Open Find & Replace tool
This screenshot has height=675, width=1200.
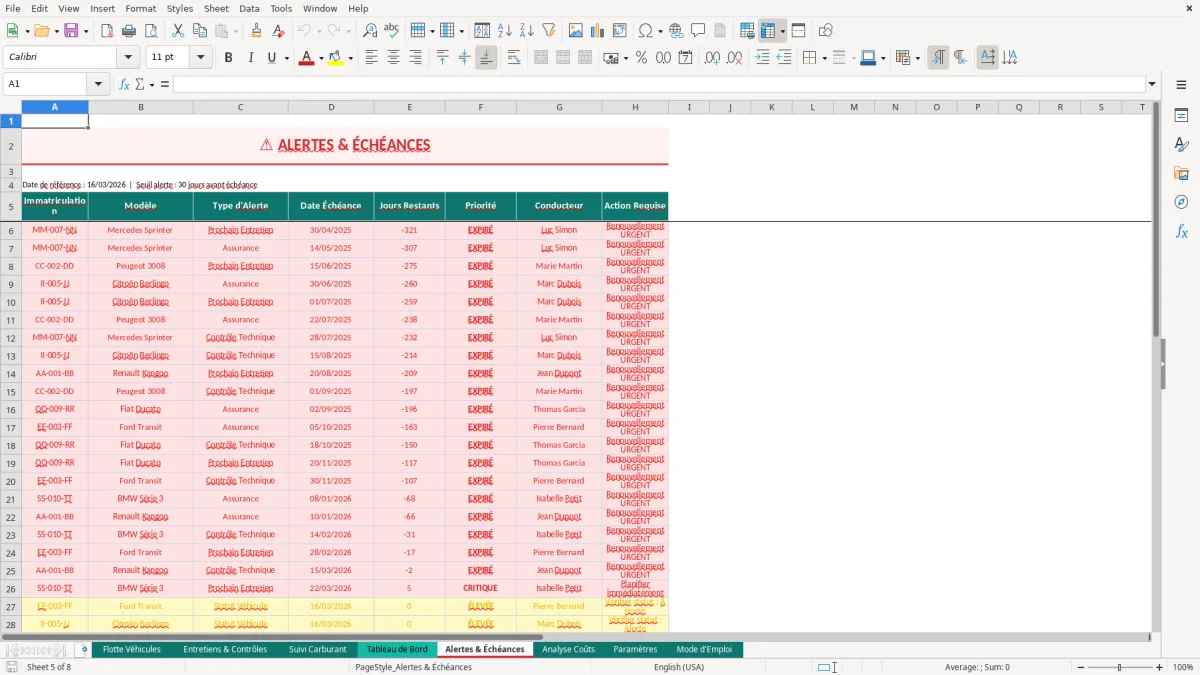tap(370, 31)
